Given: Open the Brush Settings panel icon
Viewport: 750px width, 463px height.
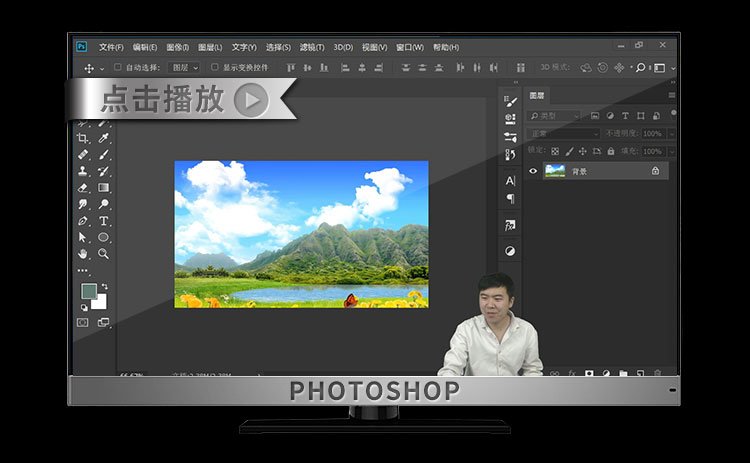Looking at the screenshot, I should 510,101.
